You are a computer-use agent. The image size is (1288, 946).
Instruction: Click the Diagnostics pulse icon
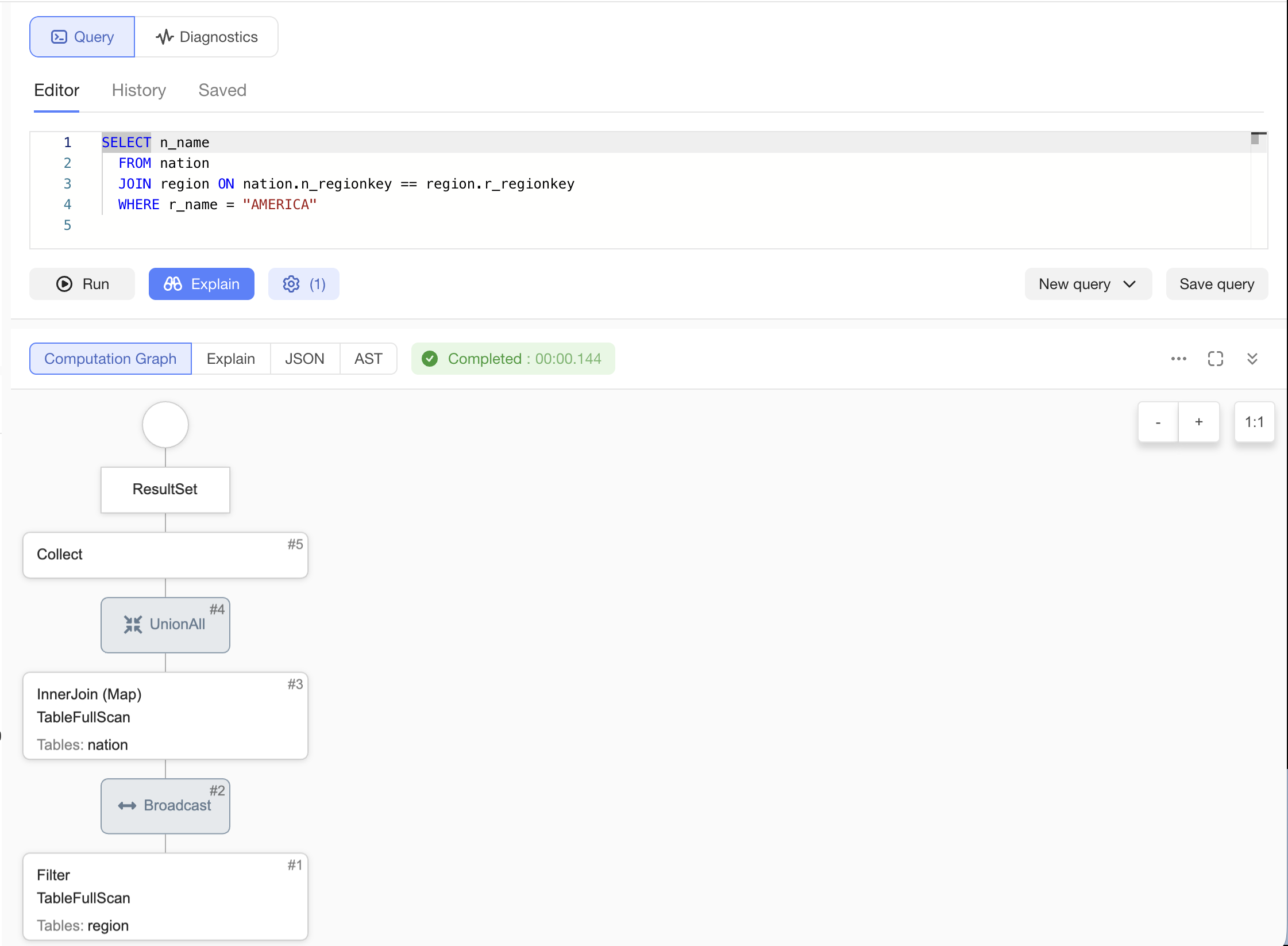(x=165, y=37)
